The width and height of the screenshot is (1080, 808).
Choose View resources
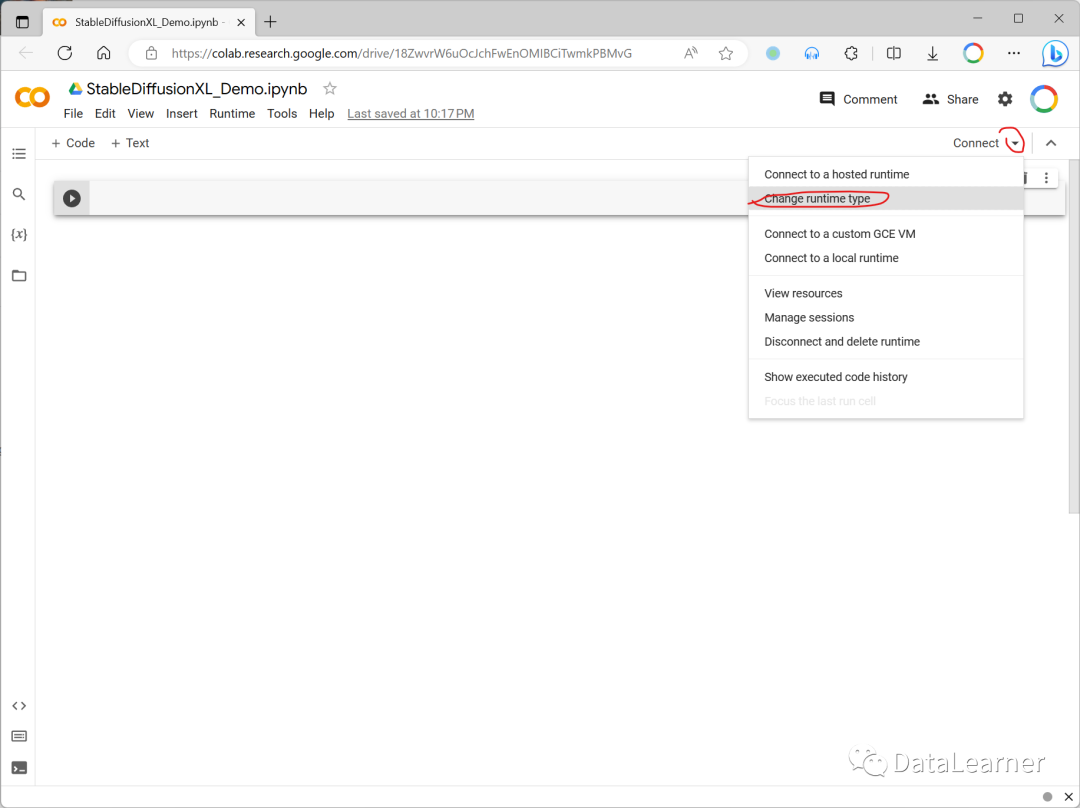click(x=886, y=293)
